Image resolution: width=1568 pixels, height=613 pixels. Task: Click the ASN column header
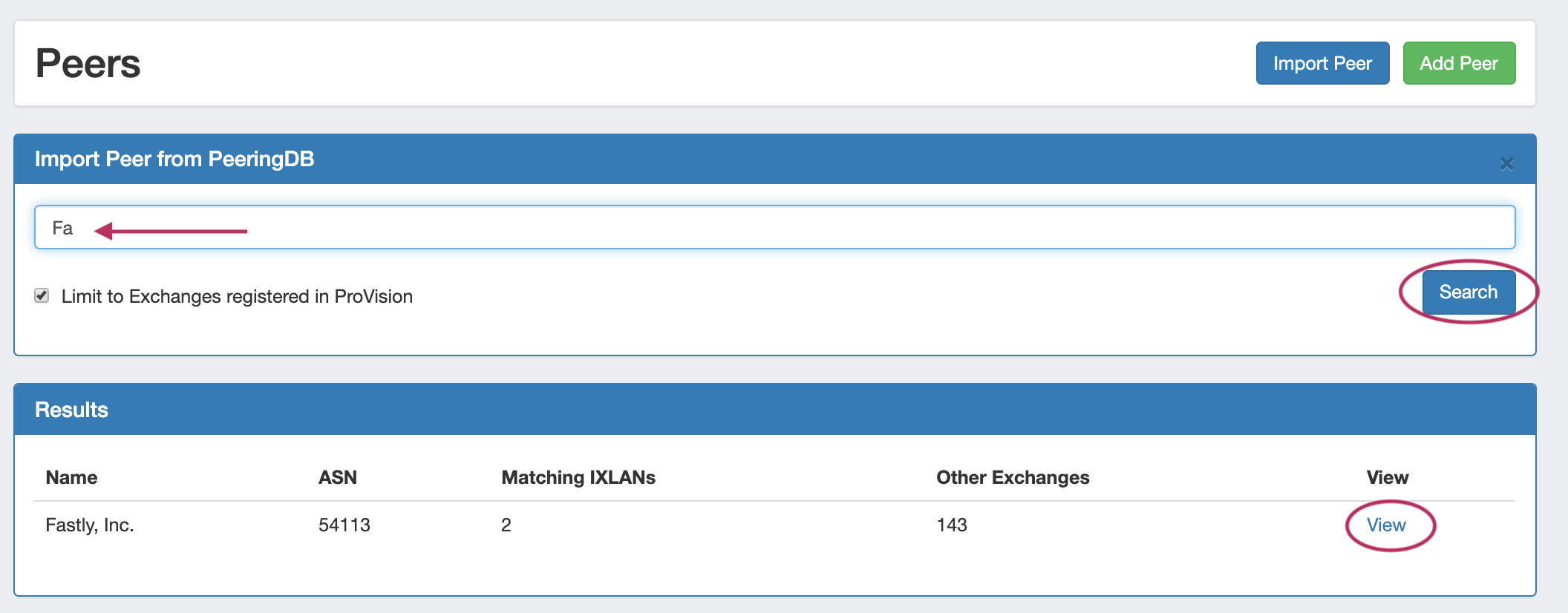click(x=338, y=477)
